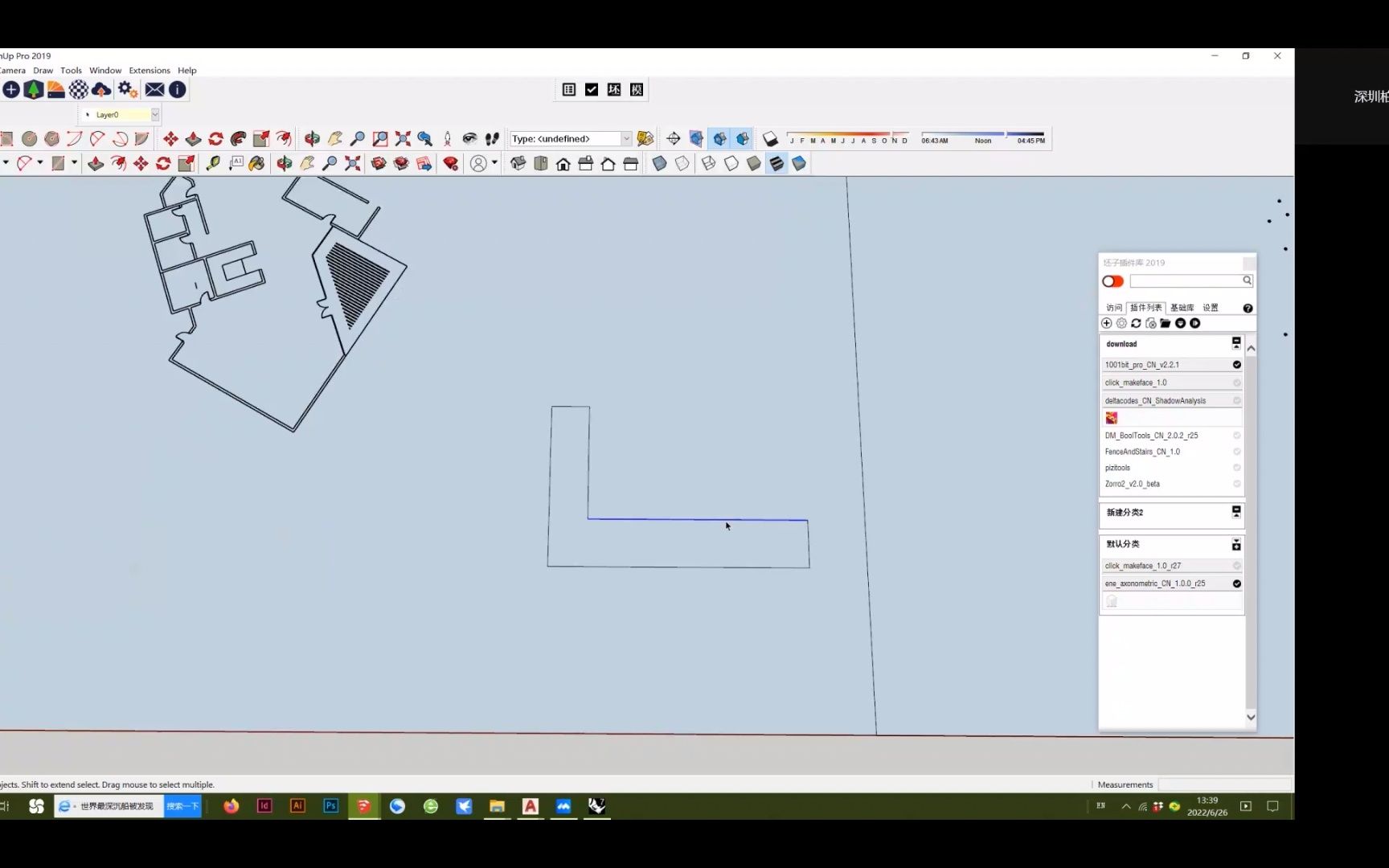The height and width of the screenshot is (868, 1389).
Task: Select the Follow Me tool
Action: coord(238,139)
